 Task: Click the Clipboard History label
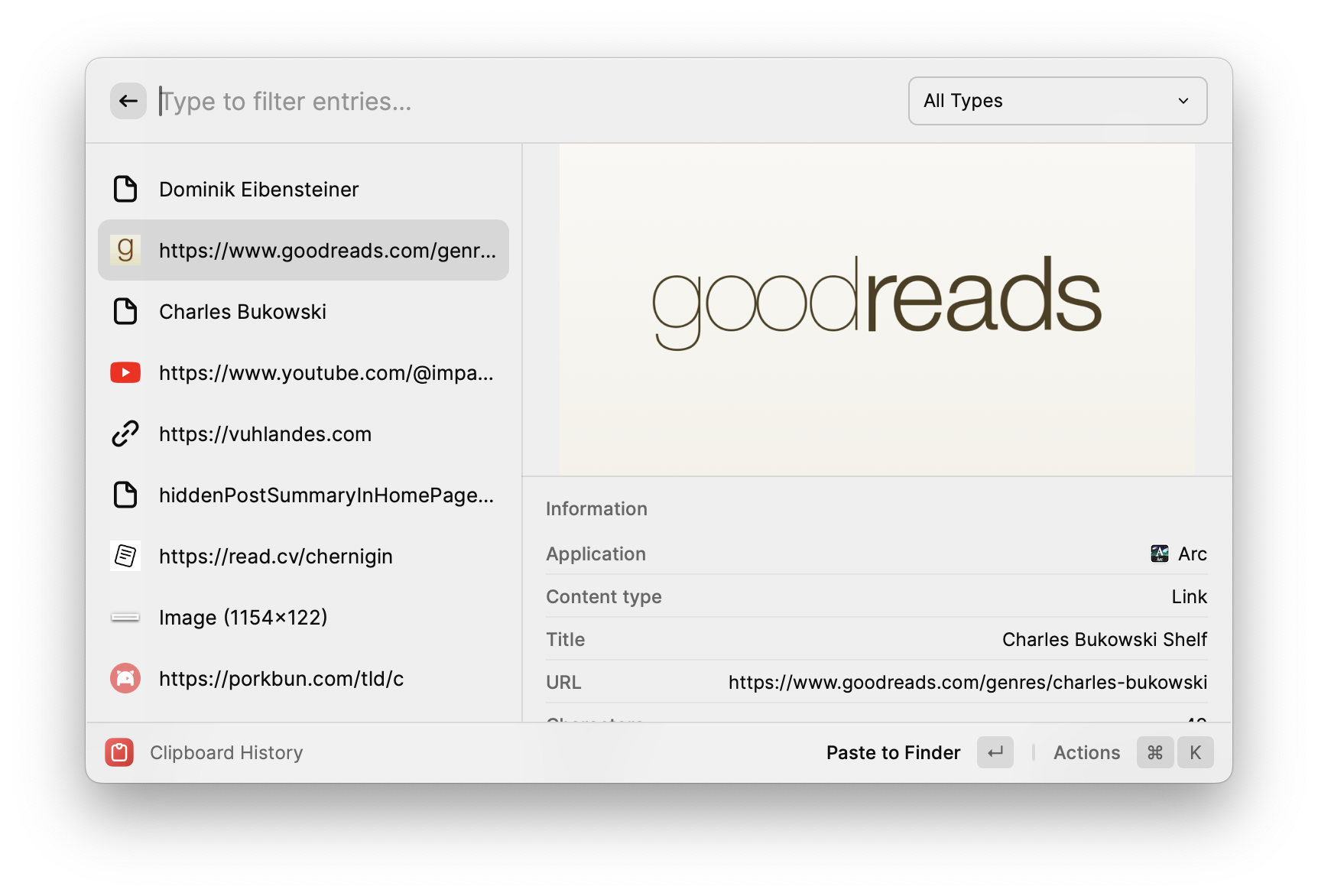pos(226,752)
